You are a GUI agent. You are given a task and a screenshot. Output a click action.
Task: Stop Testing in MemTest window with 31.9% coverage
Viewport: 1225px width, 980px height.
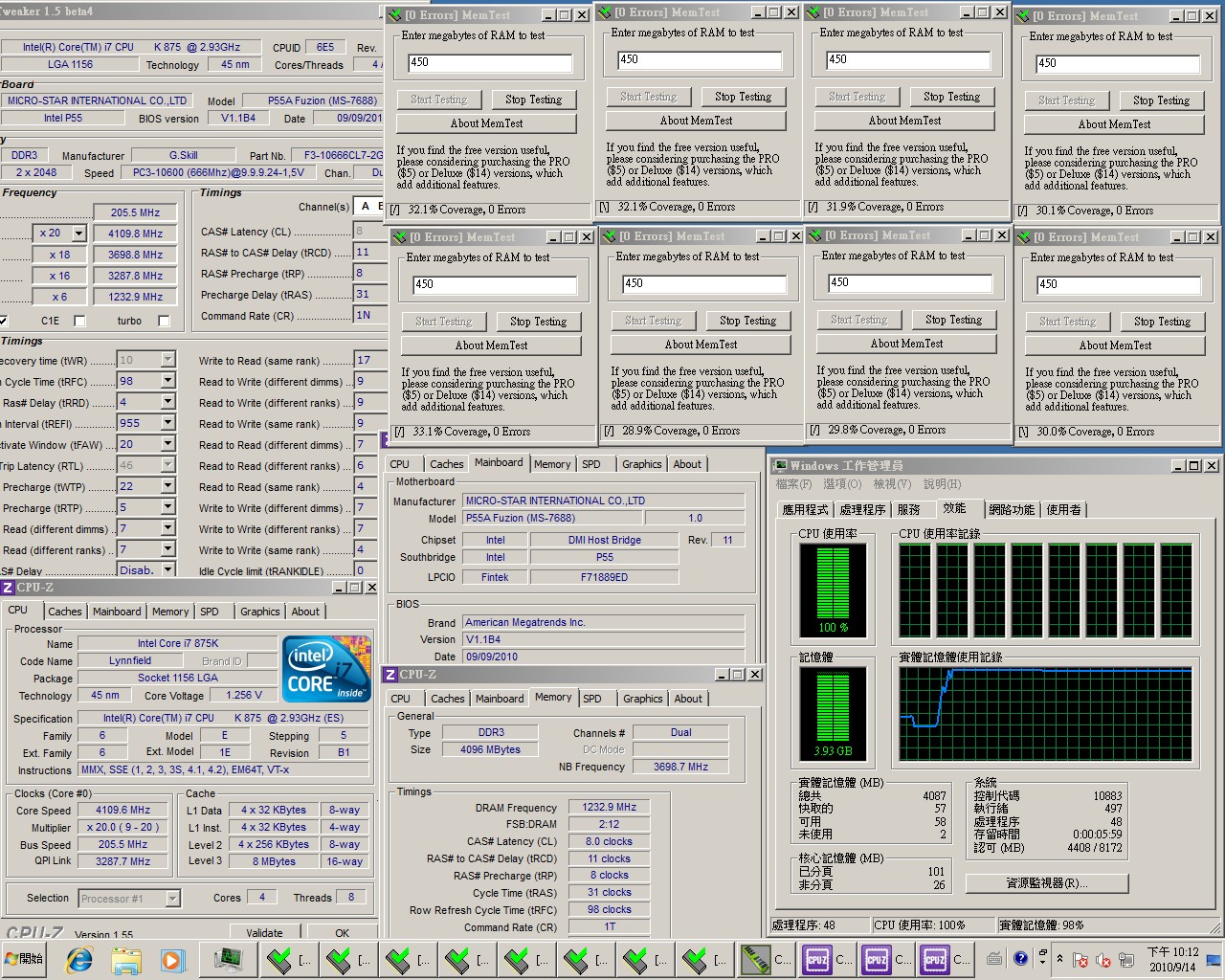pos(951,97)
